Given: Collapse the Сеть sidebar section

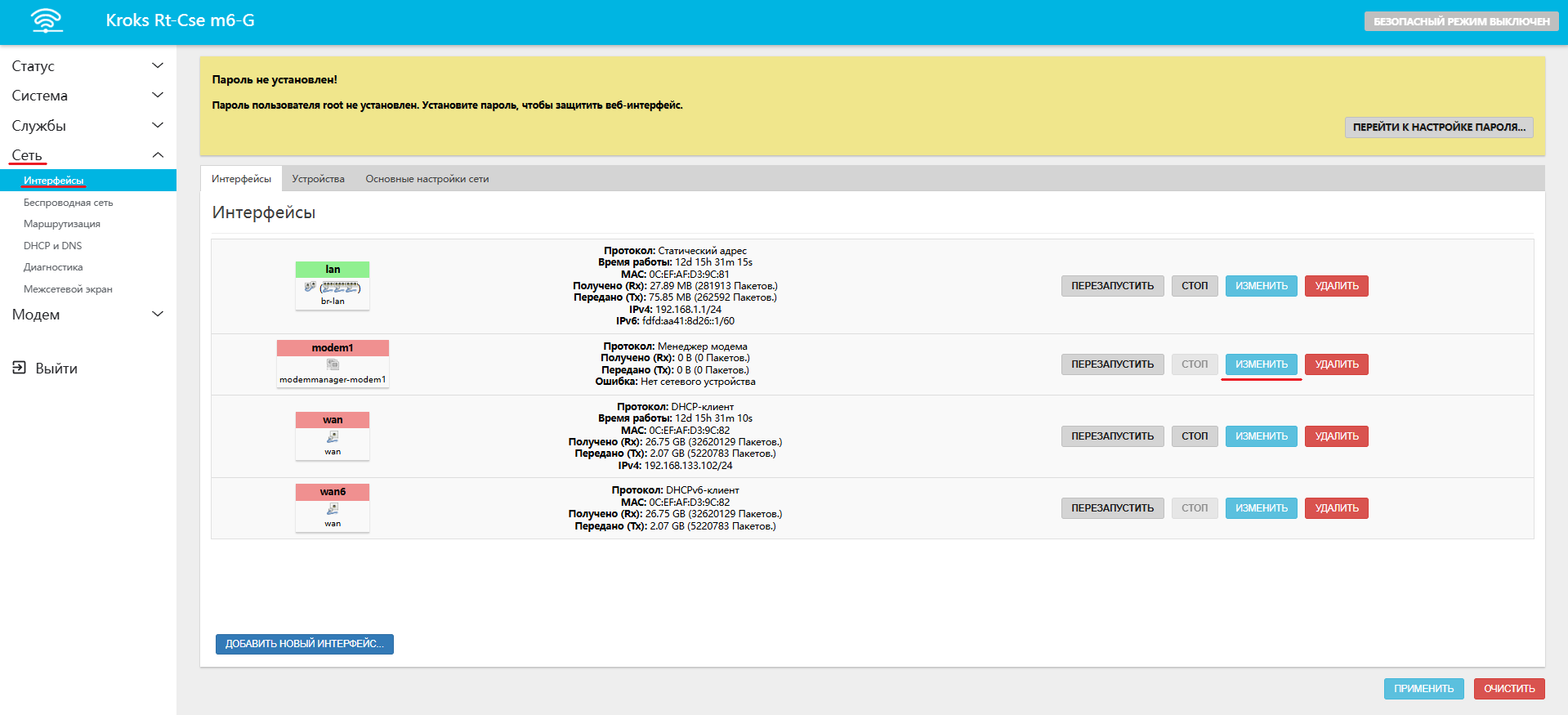Looking at the screenshot, I should click(158, 155).
